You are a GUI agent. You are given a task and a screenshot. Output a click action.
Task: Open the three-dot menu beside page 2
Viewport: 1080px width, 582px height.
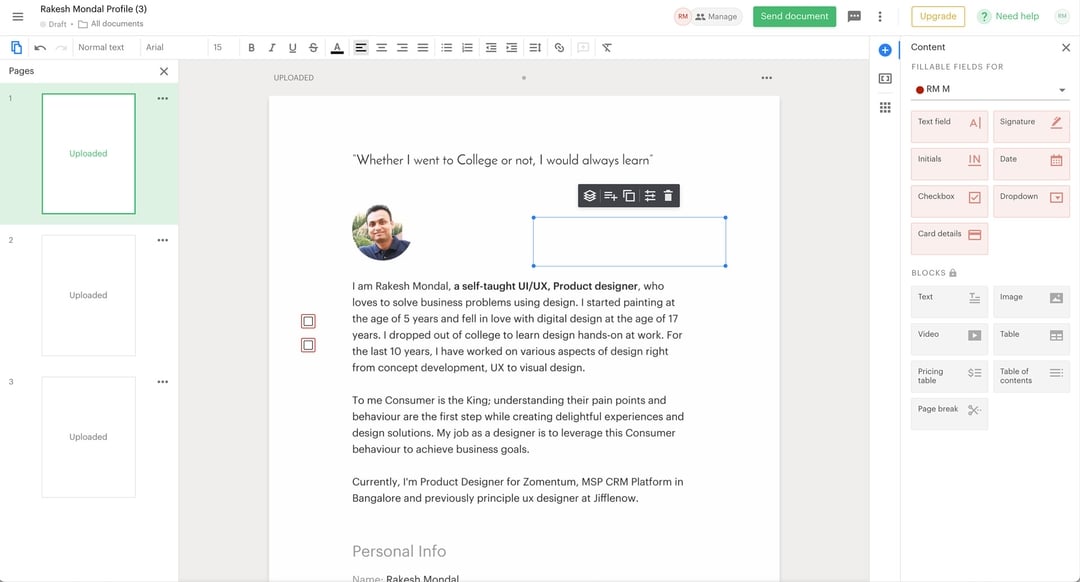(162, 240)
